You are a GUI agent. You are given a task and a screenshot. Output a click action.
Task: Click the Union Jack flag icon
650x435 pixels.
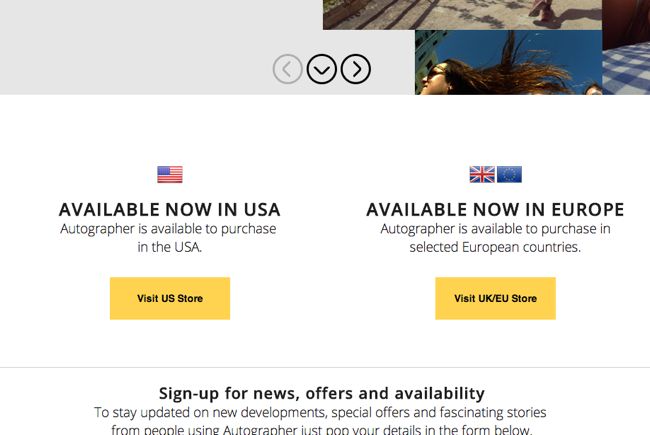click(x=482, y=174)
